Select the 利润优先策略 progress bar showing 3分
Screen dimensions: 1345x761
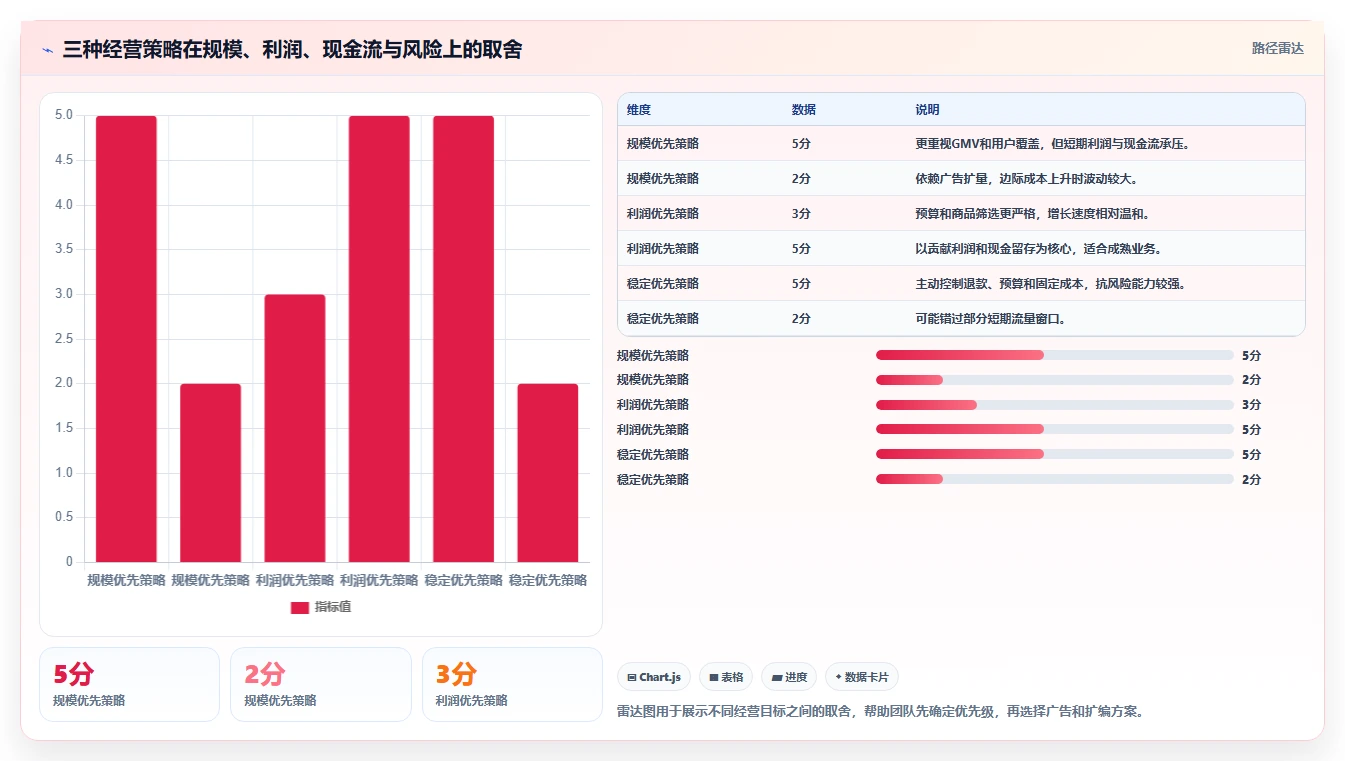pos(1054,405)
